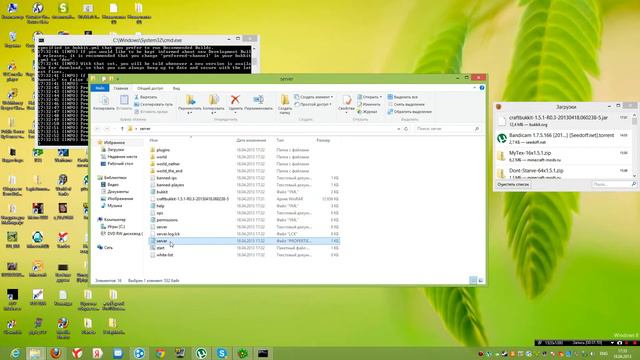
Task: Select the plugins folder
Action: (163, 150)
